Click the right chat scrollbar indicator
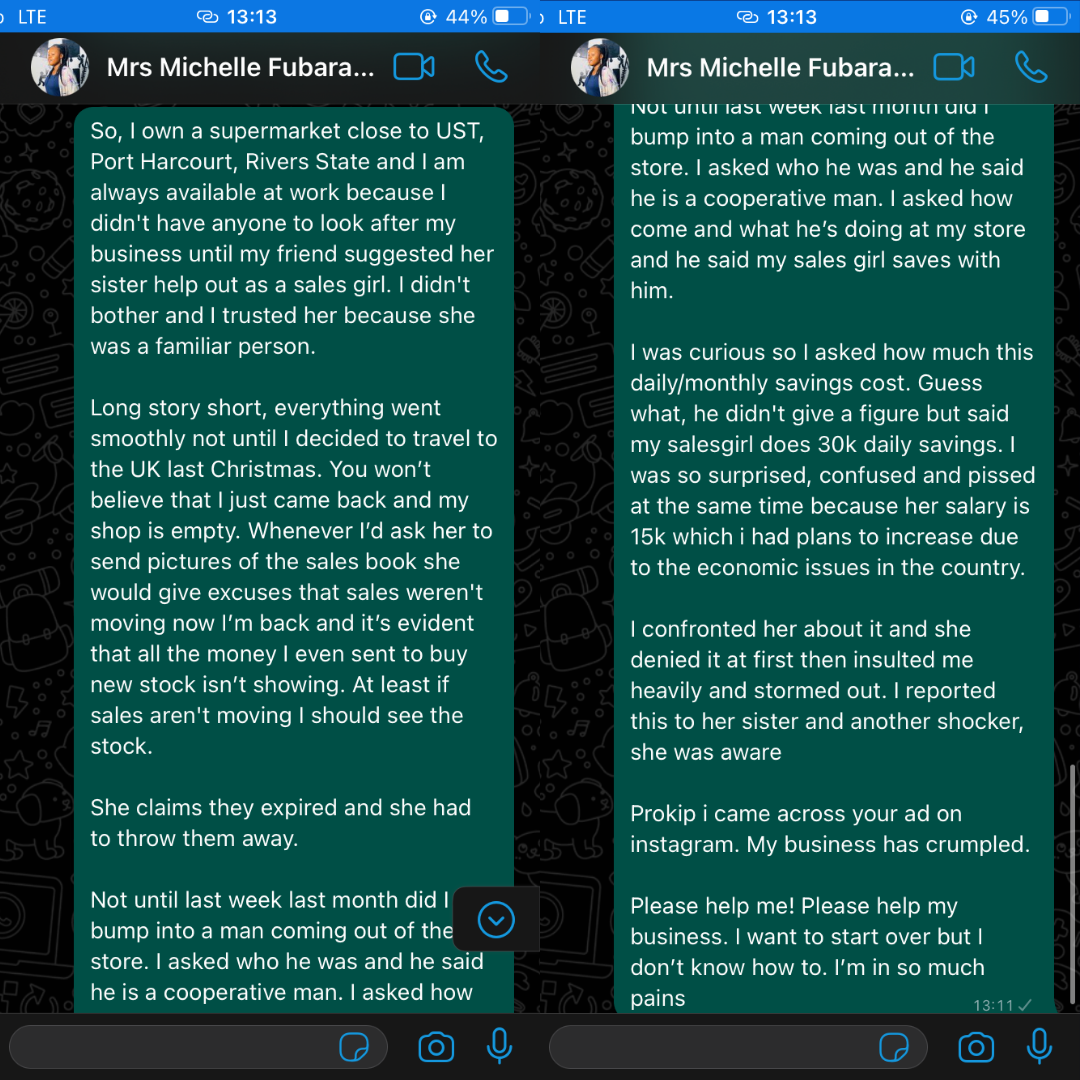 [1073, 884]
